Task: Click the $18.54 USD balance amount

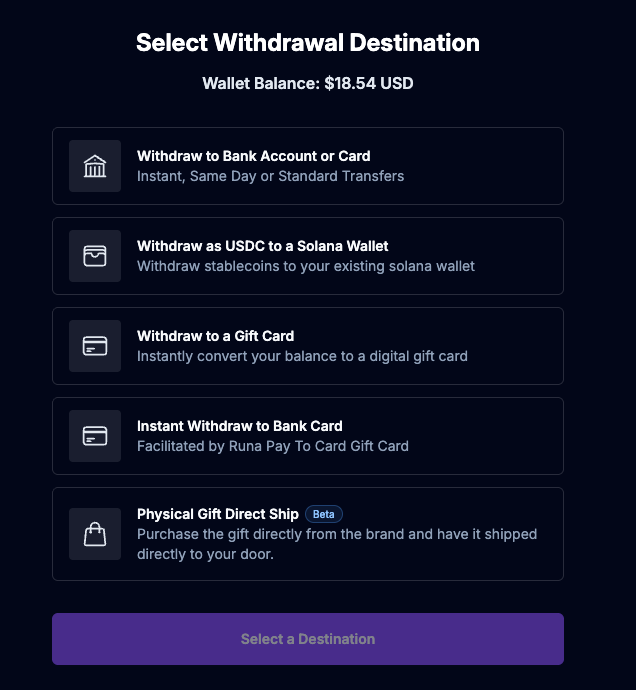Action: click(368, 84)
